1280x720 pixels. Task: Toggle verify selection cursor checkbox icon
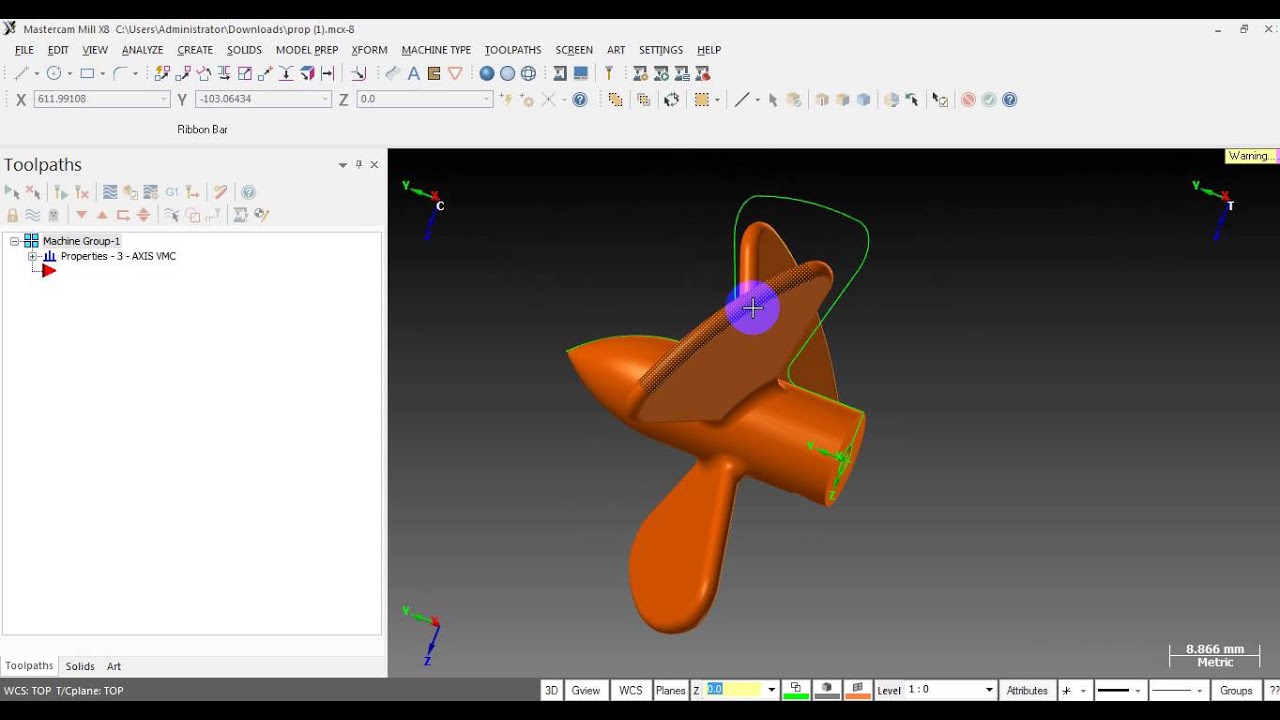click(939, 99)
